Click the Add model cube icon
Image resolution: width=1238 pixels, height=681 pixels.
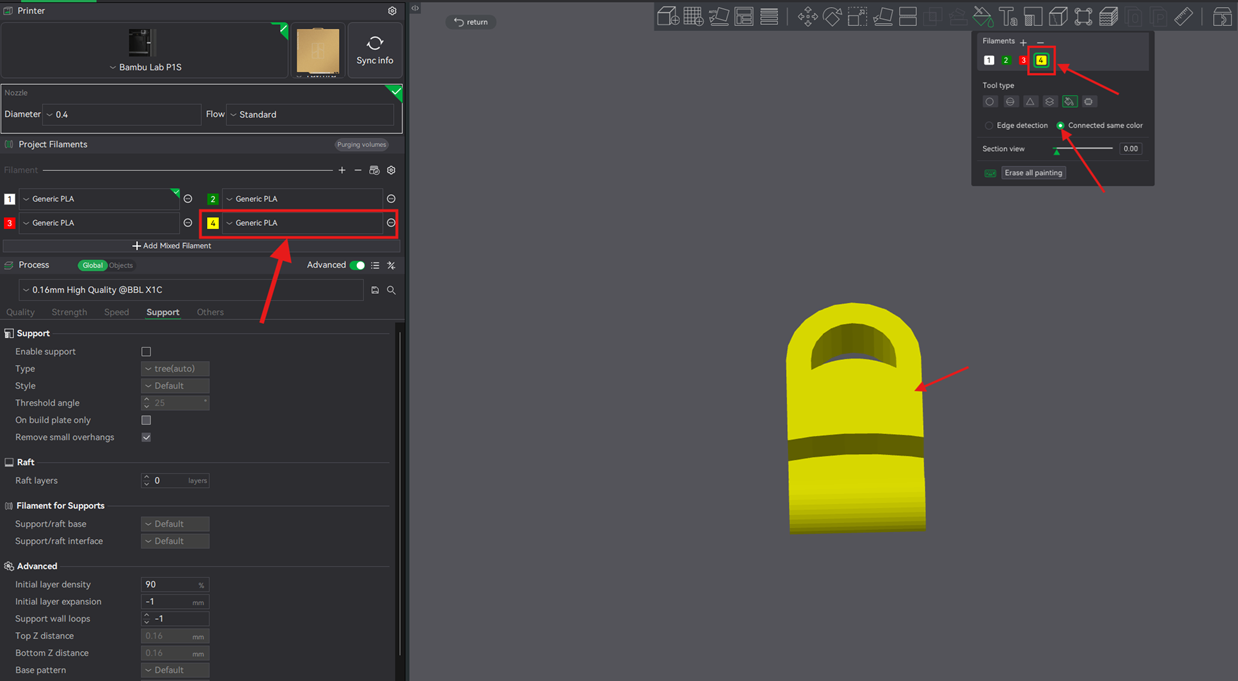coord(667,16)
